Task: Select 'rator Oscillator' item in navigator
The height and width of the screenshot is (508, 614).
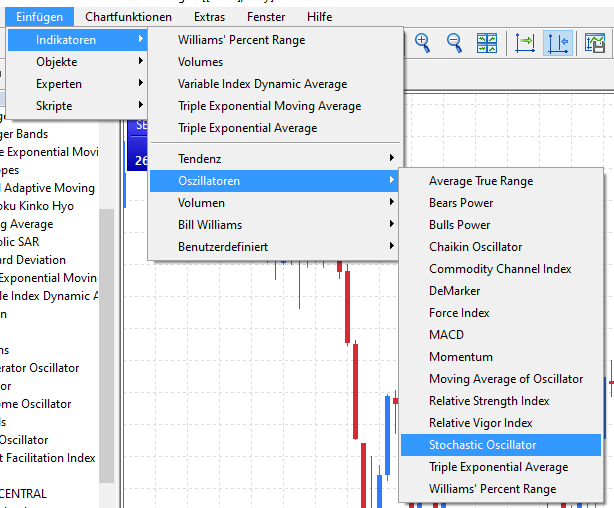Action: click(40, 368)
